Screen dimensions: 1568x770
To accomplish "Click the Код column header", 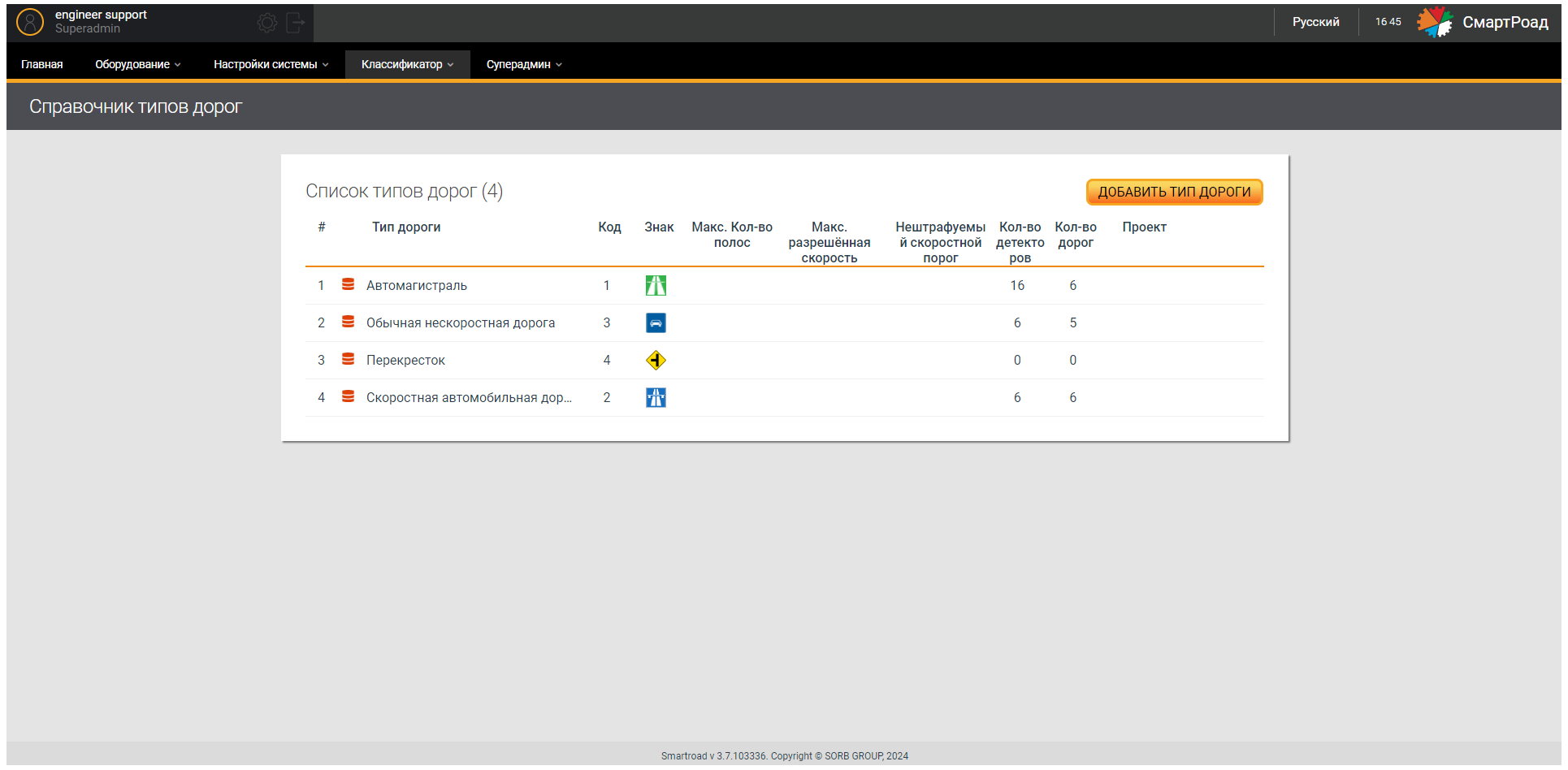I will 609,227.
